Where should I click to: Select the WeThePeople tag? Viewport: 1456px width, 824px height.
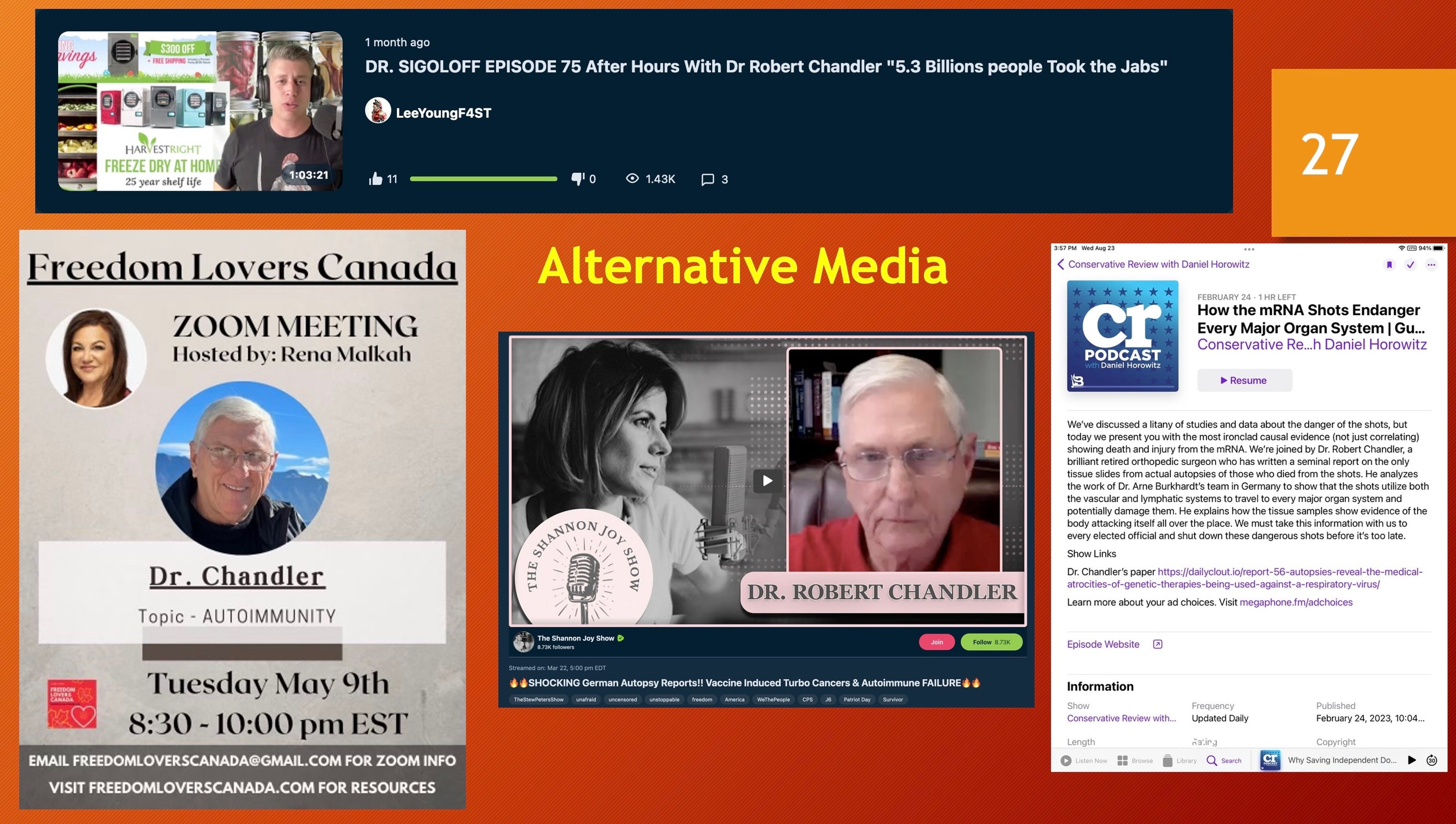pos(773,700)
